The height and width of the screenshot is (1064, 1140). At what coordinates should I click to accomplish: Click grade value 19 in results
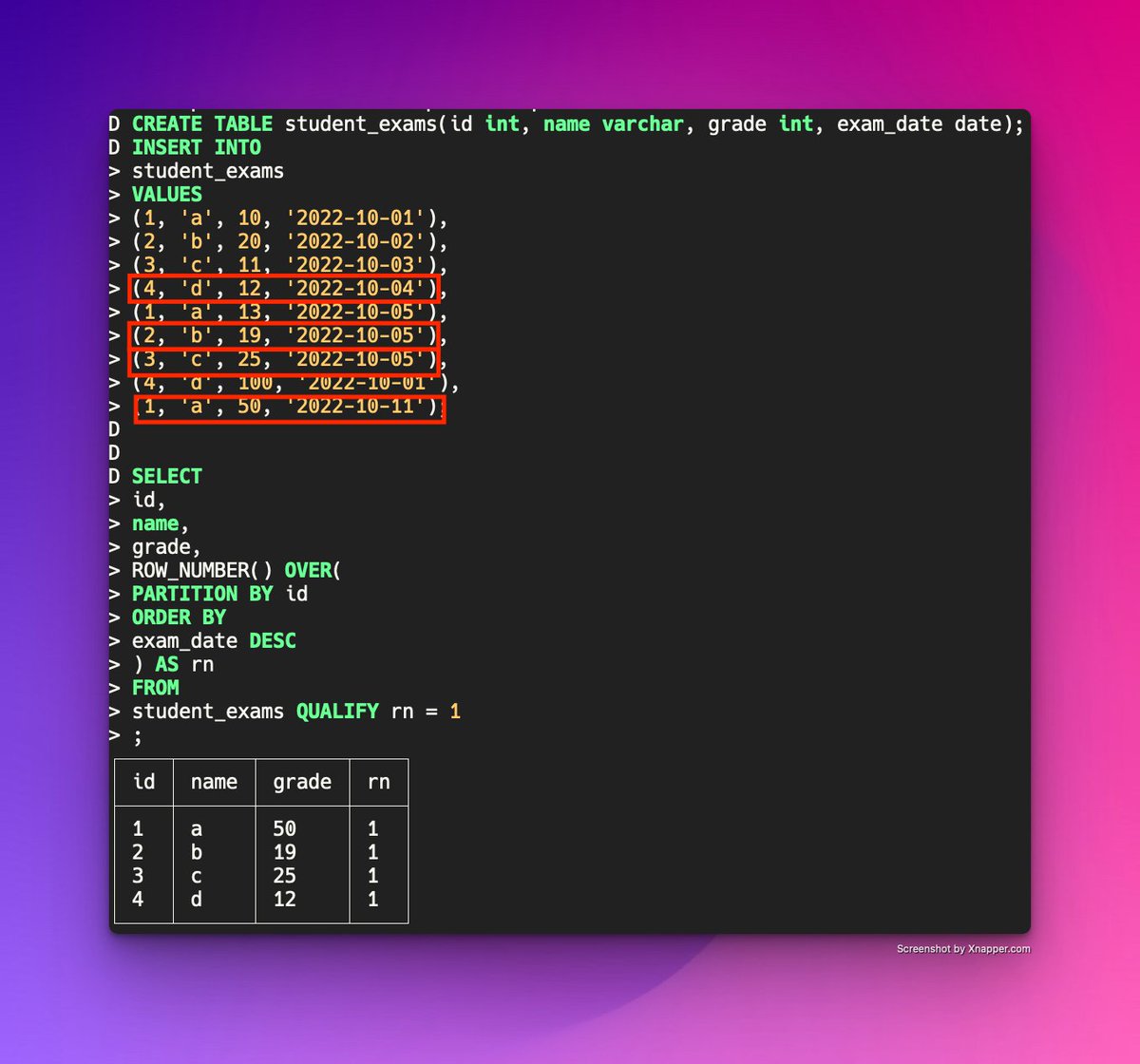point(284,852)
